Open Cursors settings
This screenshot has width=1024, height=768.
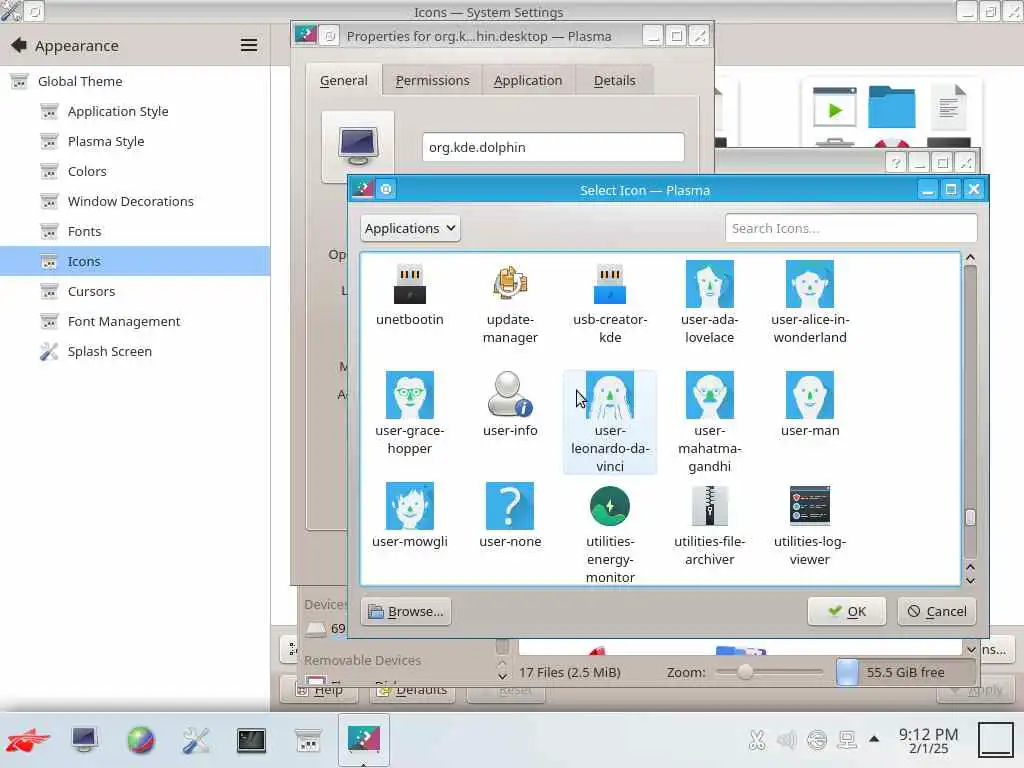click(135, 291)
